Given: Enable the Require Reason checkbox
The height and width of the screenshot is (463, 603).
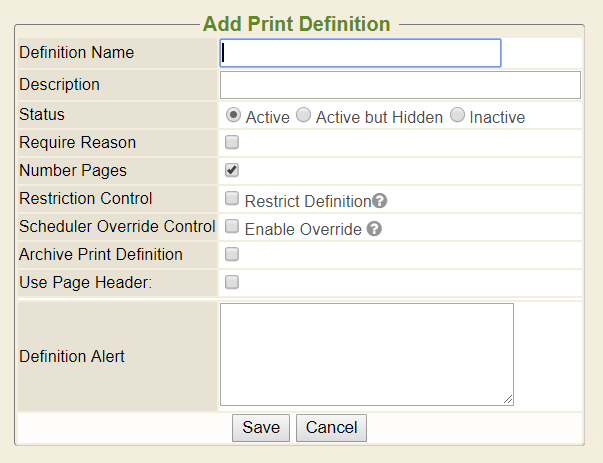Looking at the screenshot, I should click(x=232, y=143).
